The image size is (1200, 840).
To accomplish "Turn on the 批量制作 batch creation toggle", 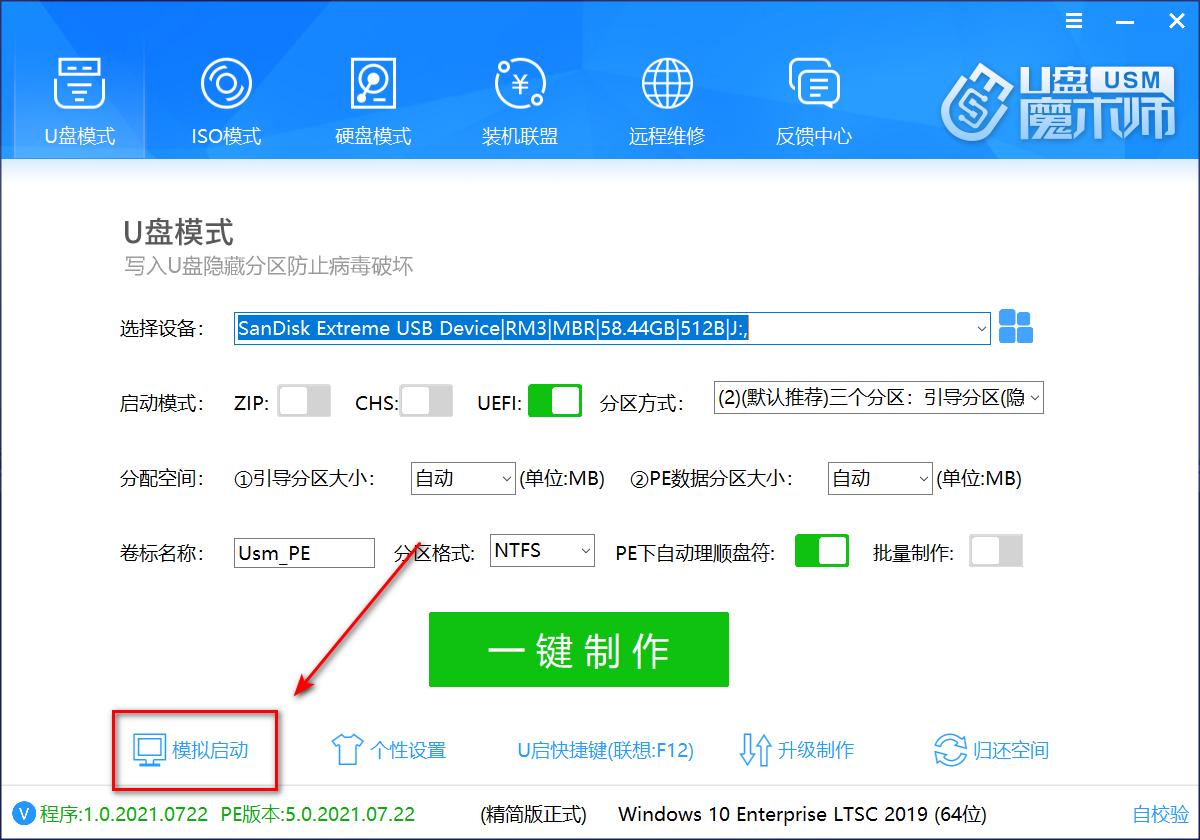I will tap(996, 551).
